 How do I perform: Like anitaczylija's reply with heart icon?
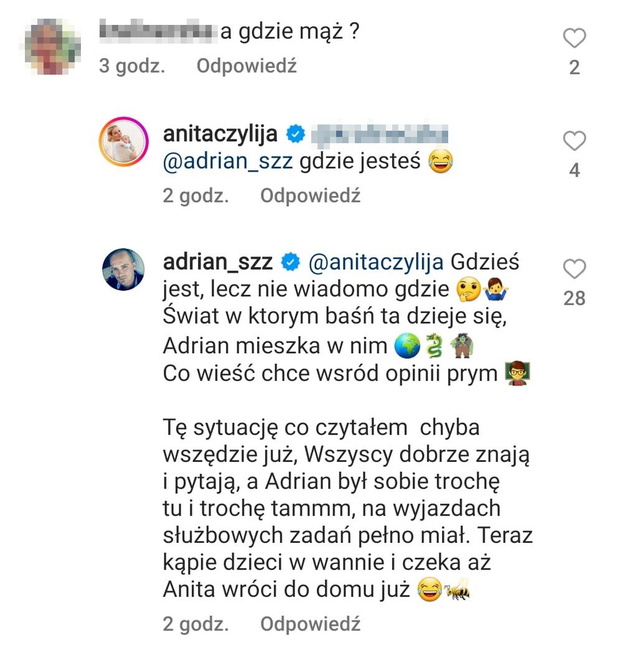(x=574, y=141)
